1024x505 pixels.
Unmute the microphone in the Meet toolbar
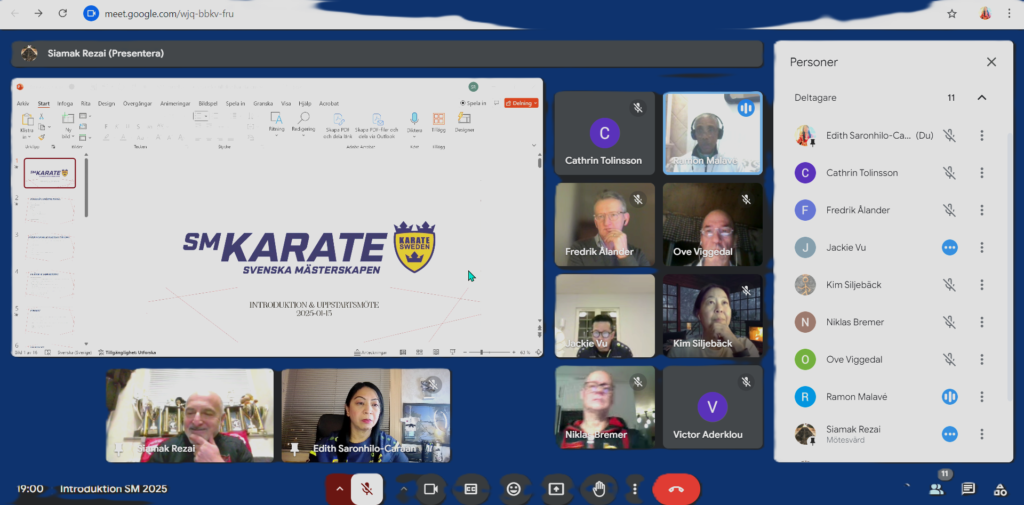click(x=367, y=489)
